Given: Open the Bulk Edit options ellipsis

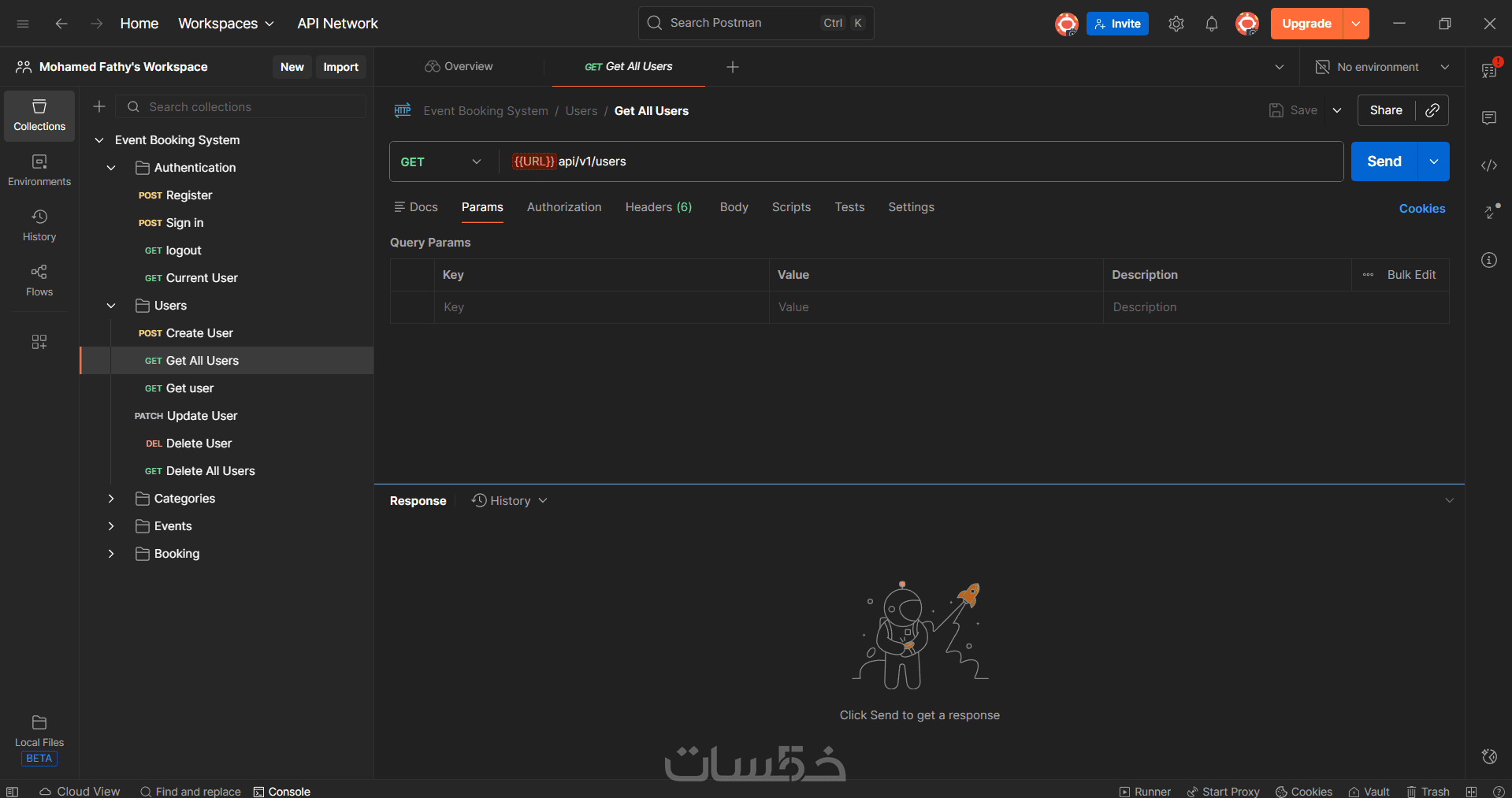Looking at the screenshot, I should tap(1368, 275).
